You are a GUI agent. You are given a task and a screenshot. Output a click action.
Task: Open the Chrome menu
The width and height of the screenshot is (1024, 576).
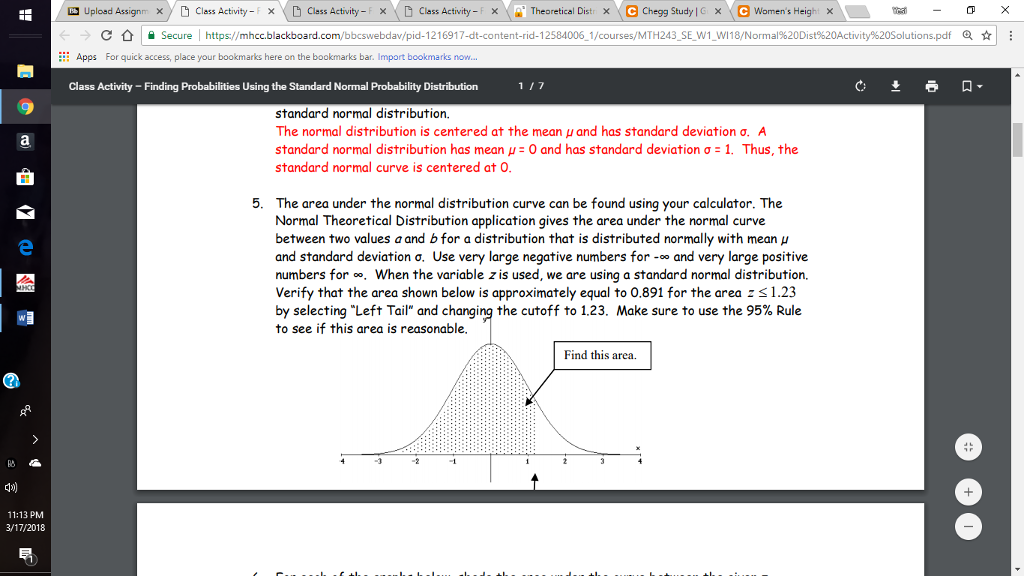pos(1010,35)
